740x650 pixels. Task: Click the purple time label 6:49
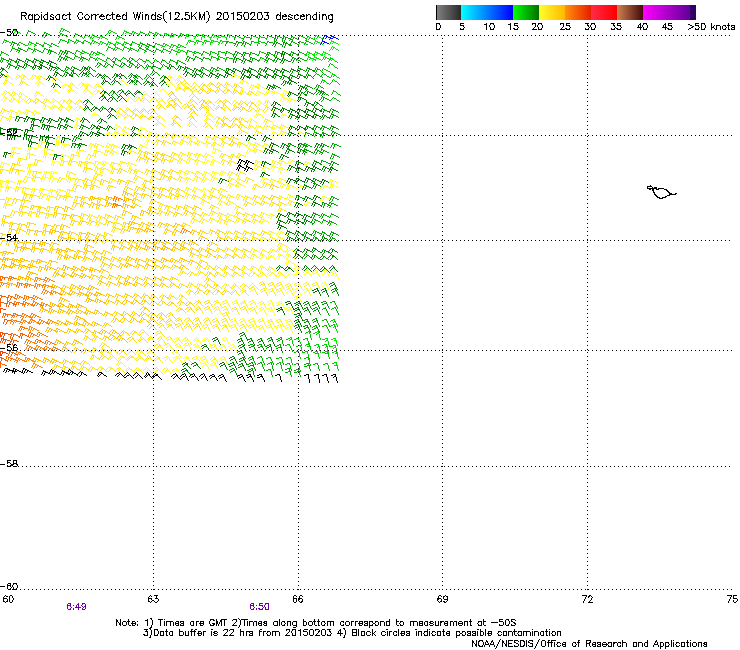point(76,607)
